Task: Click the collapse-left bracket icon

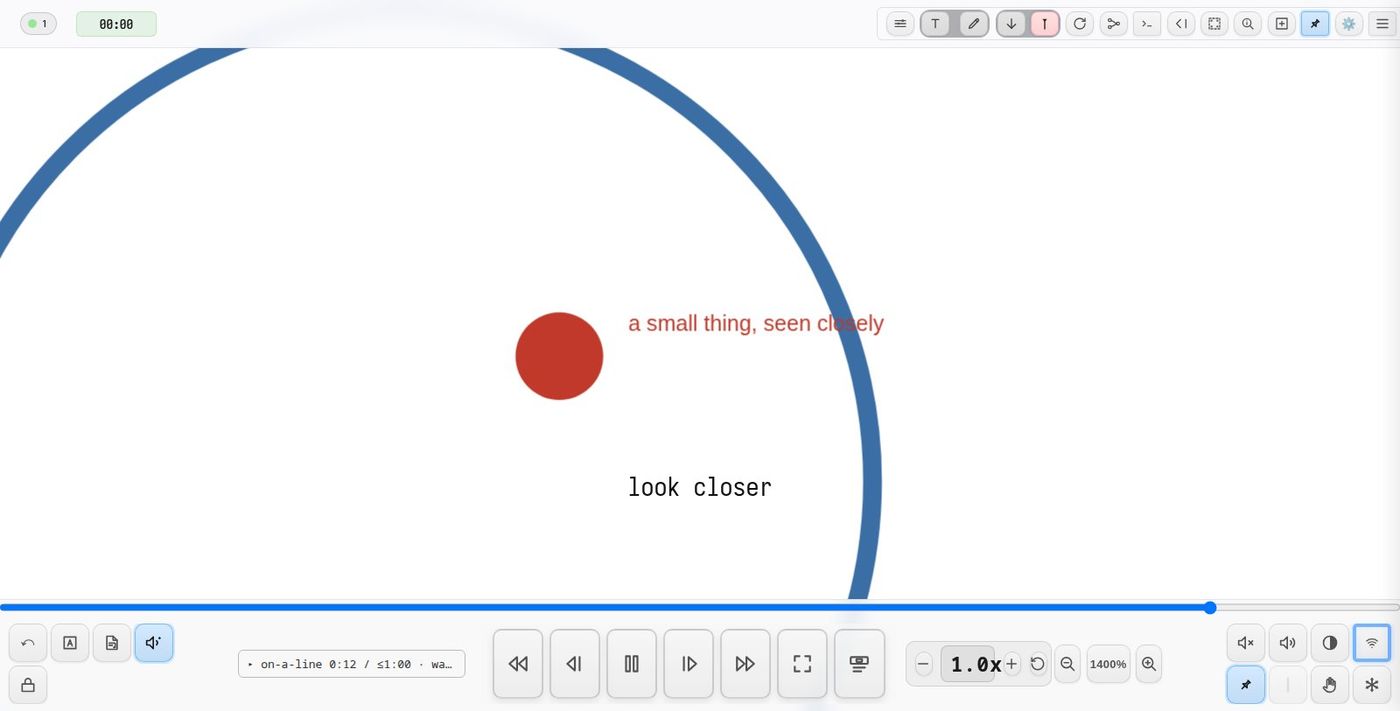Action: point(1181,24)
